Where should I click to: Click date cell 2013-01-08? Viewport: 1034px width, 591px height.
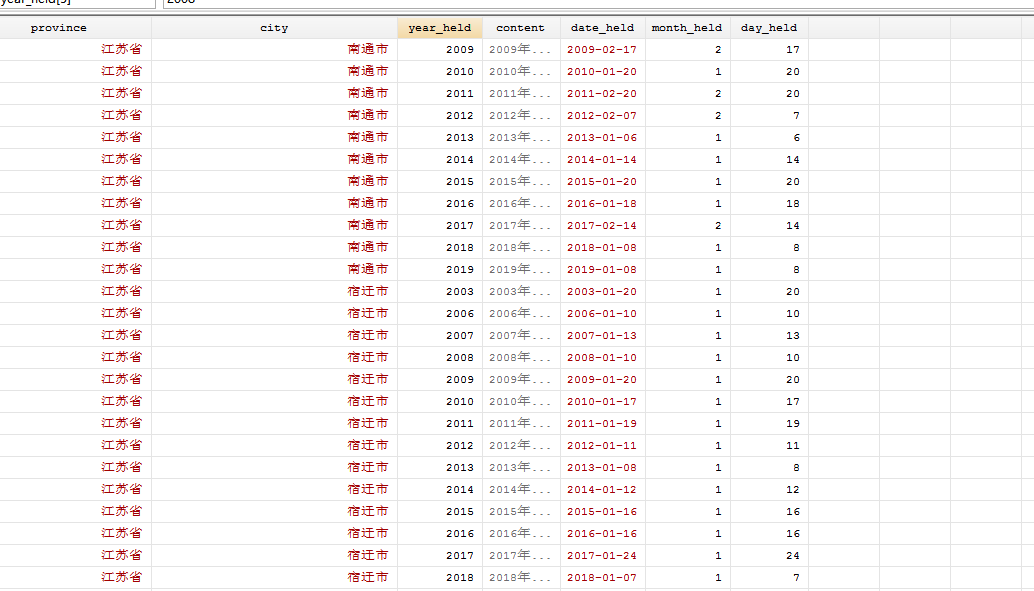pyautogui.click(x=602, y=467)
